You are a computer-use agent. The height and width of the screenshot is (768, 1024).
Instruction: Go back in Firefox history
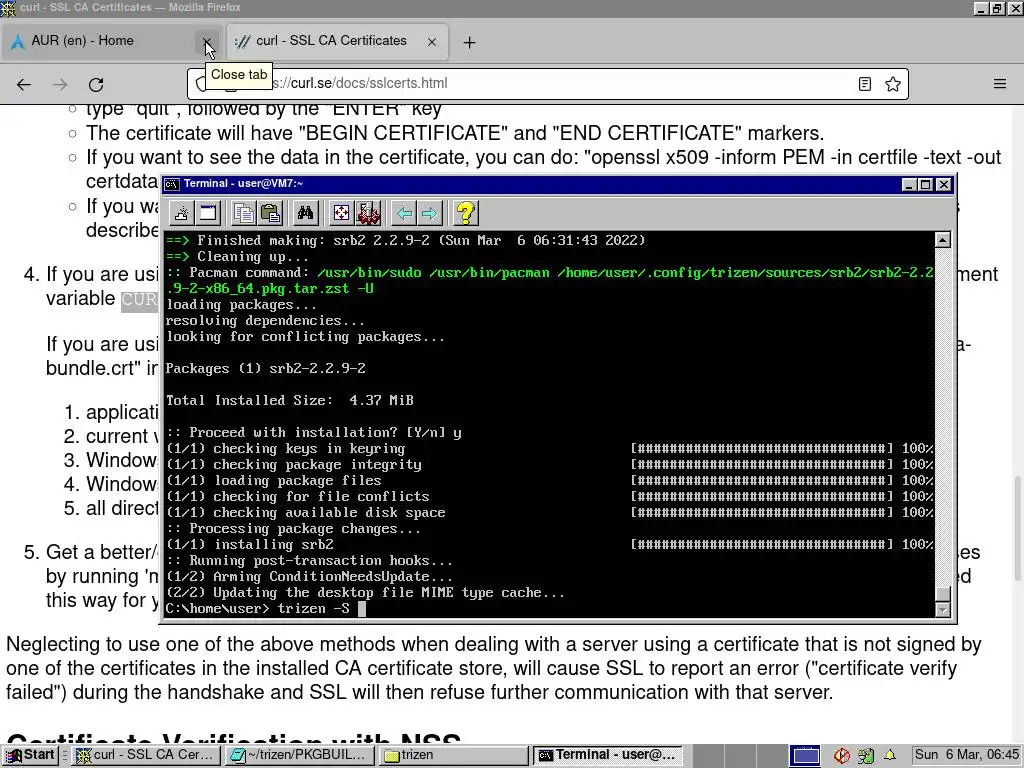click(24, 84)
